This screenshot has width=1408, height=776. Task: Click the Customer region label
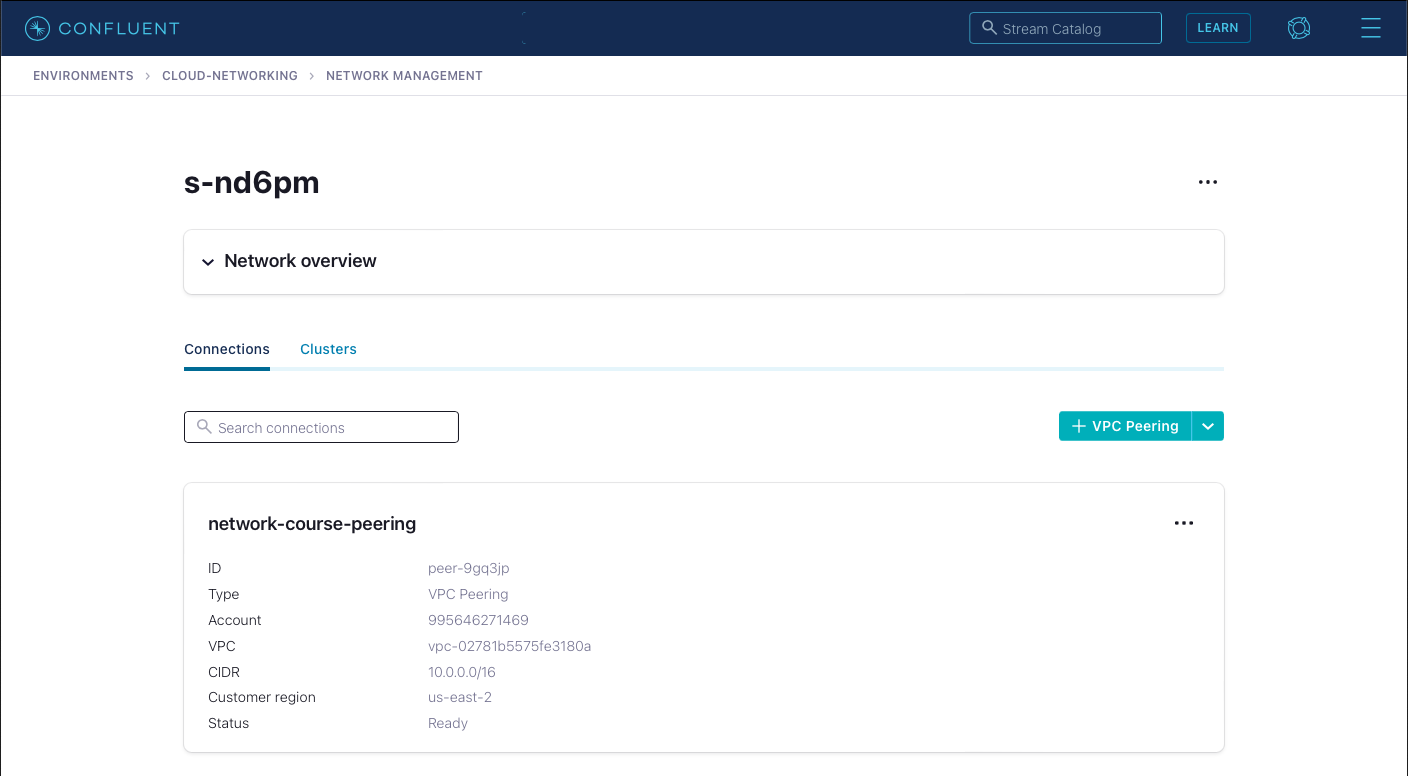pos(262,697)
